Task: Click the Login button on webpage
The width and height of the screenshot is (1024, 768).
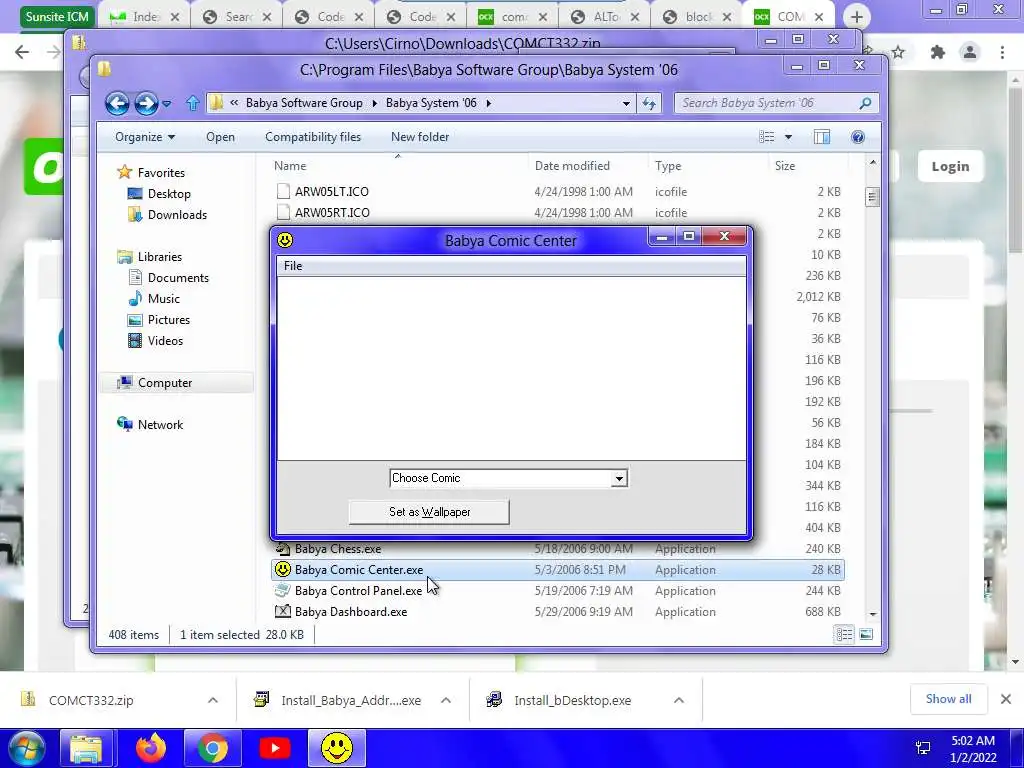Action: [950, 167]
